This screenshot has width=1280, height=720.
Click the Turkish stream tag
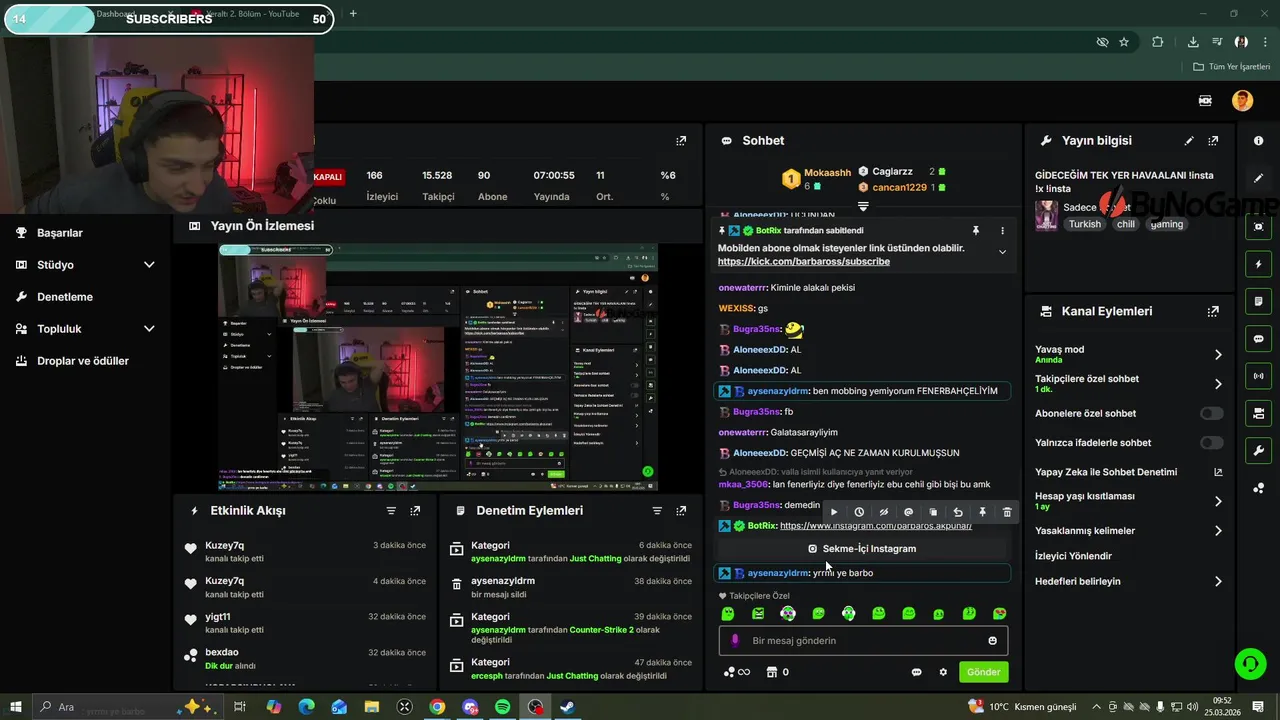pos(1084,224)
